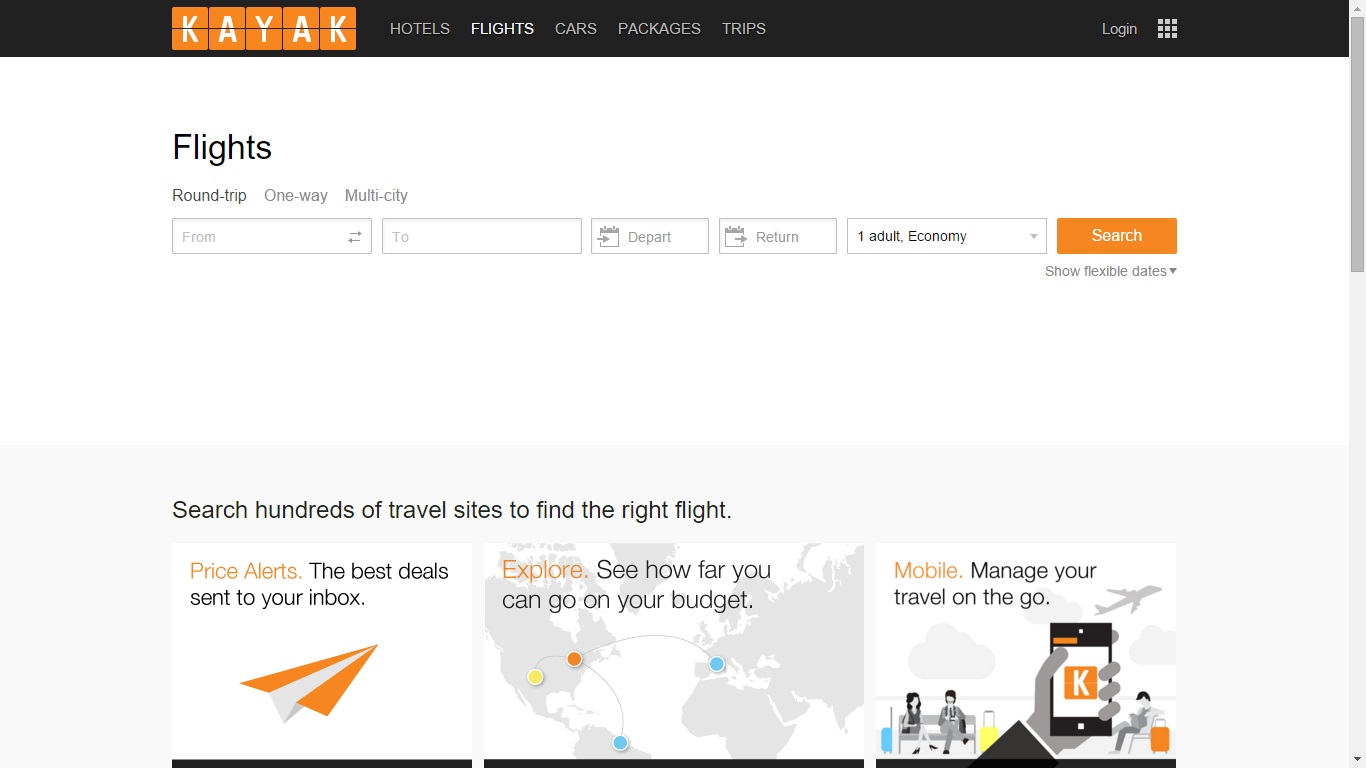The width and height of the screenshot is (1366, 768).
Task: Select Round-trip flight type
Action: tap(209, 195)
